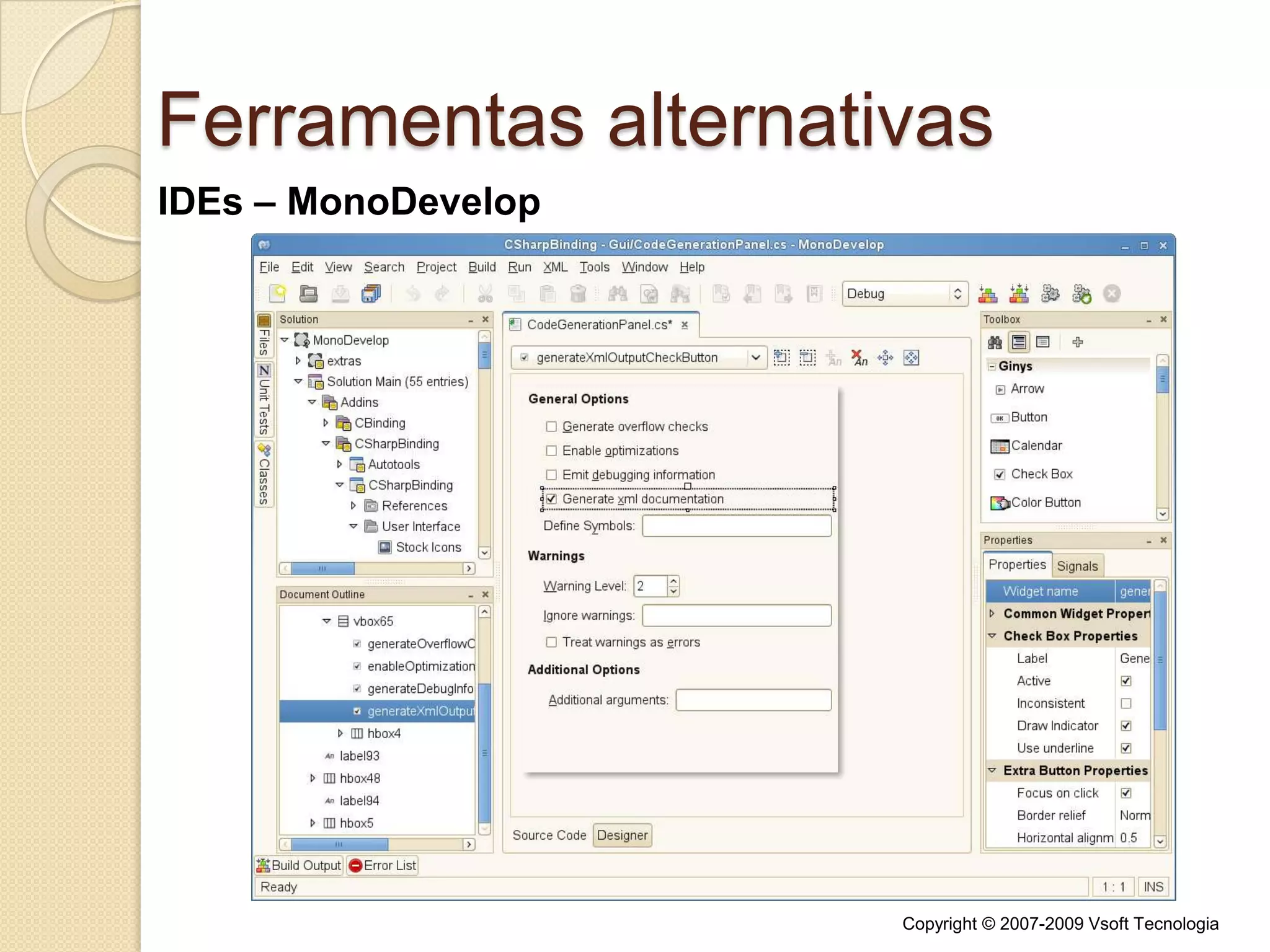
Task: Click the New File toolbar icon
Action: pos(277,293)
